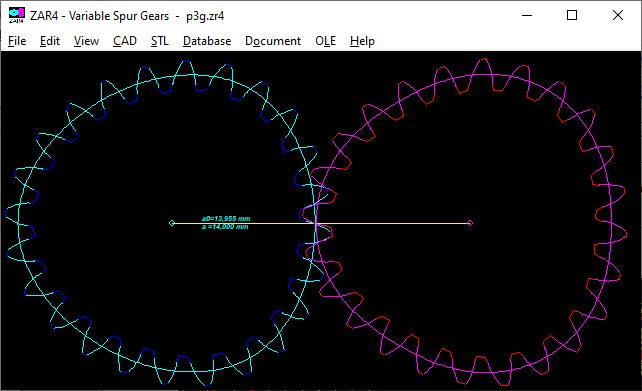Maximize the ZAR4 window
Image resolution: width=642 pixels, height=391 pixels.
click(572, 16)
